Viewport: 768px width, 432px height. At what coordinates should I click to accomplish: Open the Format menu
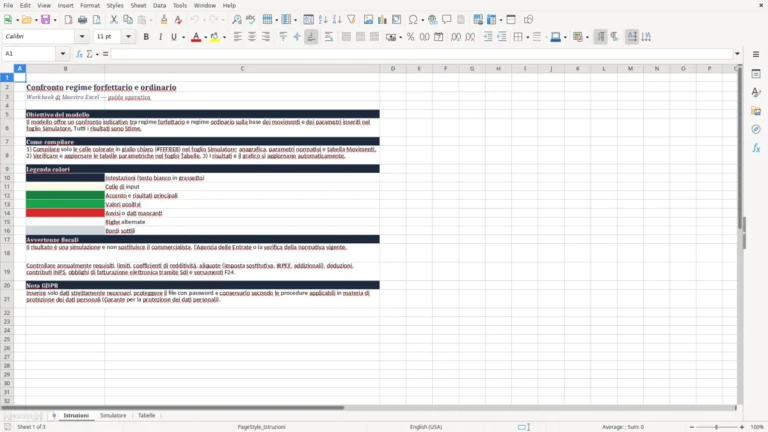pyautogui.click(x=90, y=5)
